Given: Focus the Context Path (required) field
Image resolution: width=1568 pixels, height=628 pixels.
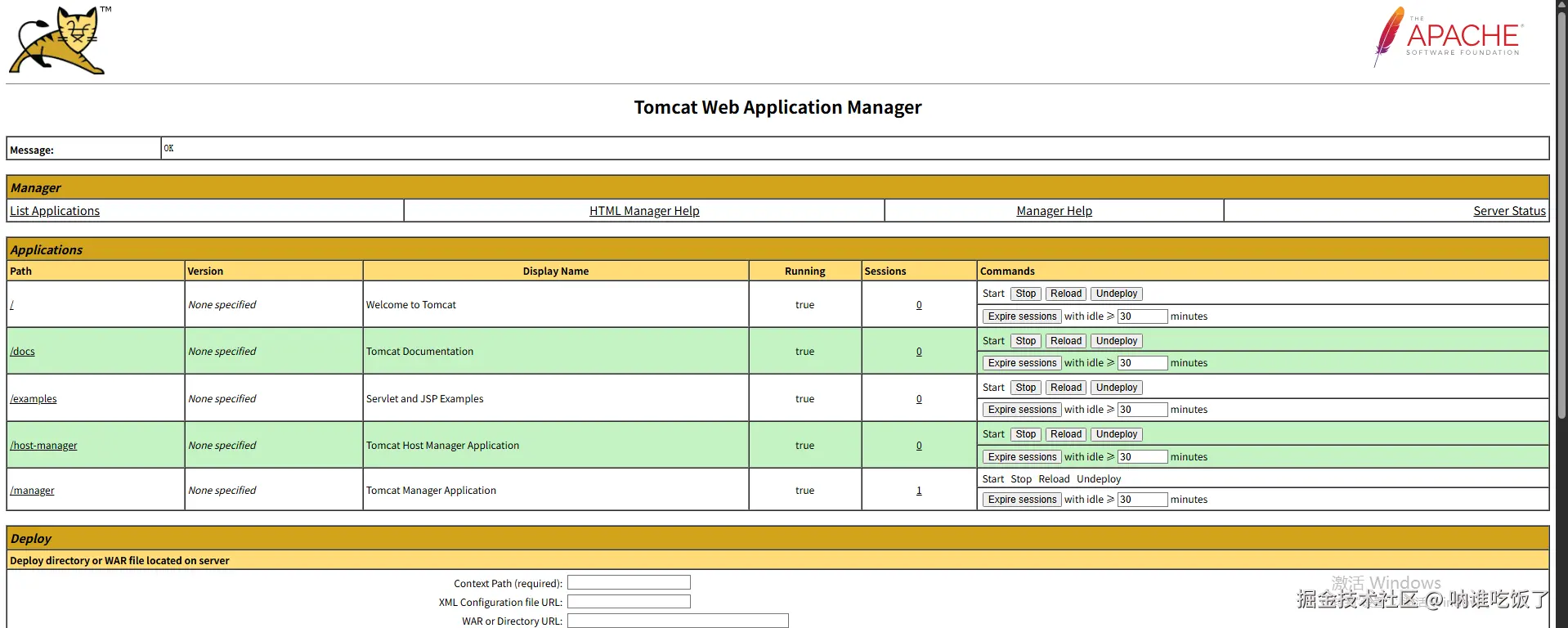Looking at the screenshot, I should pyautogui.click(x=629, y=583).
